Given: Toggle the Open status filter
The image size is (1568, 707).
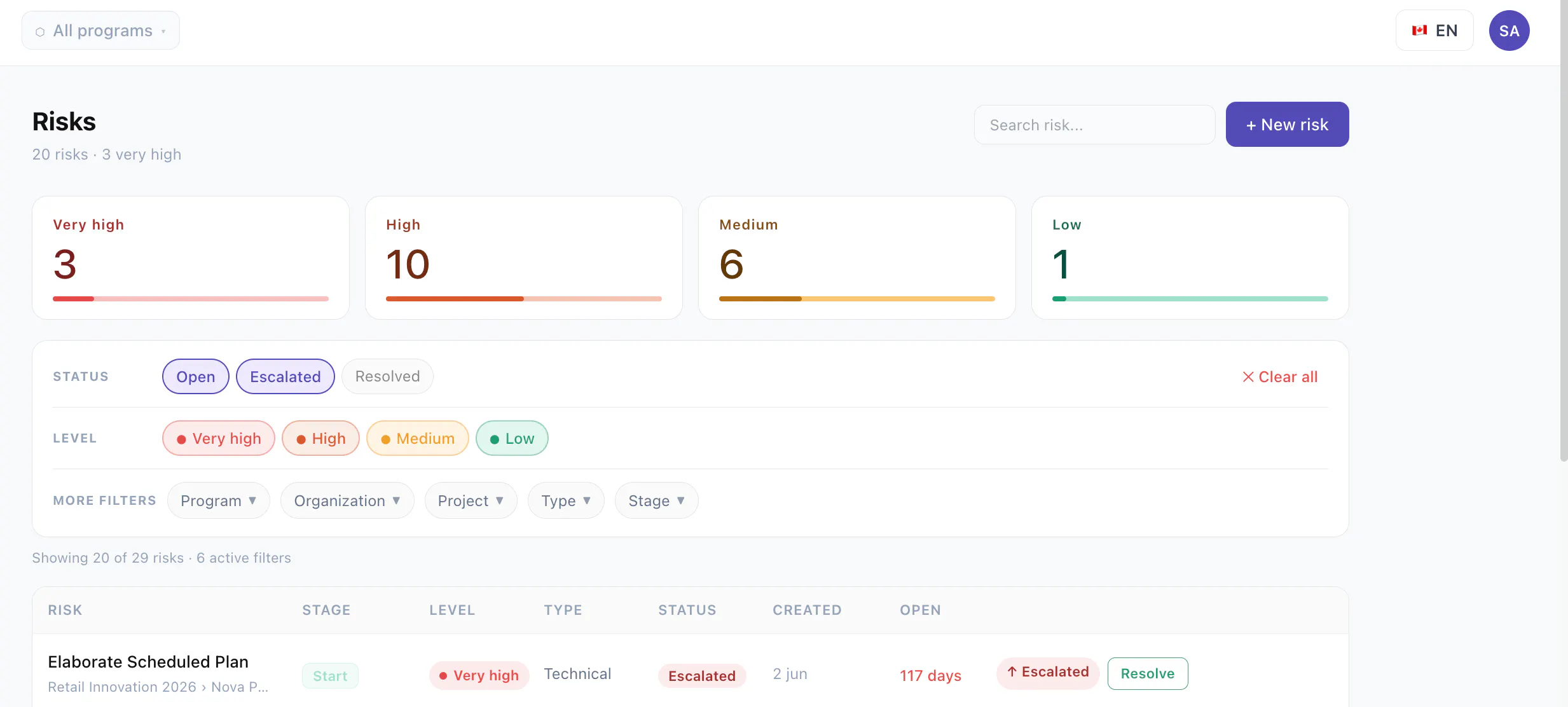Looking at the screenshot, I should point(196,376).
